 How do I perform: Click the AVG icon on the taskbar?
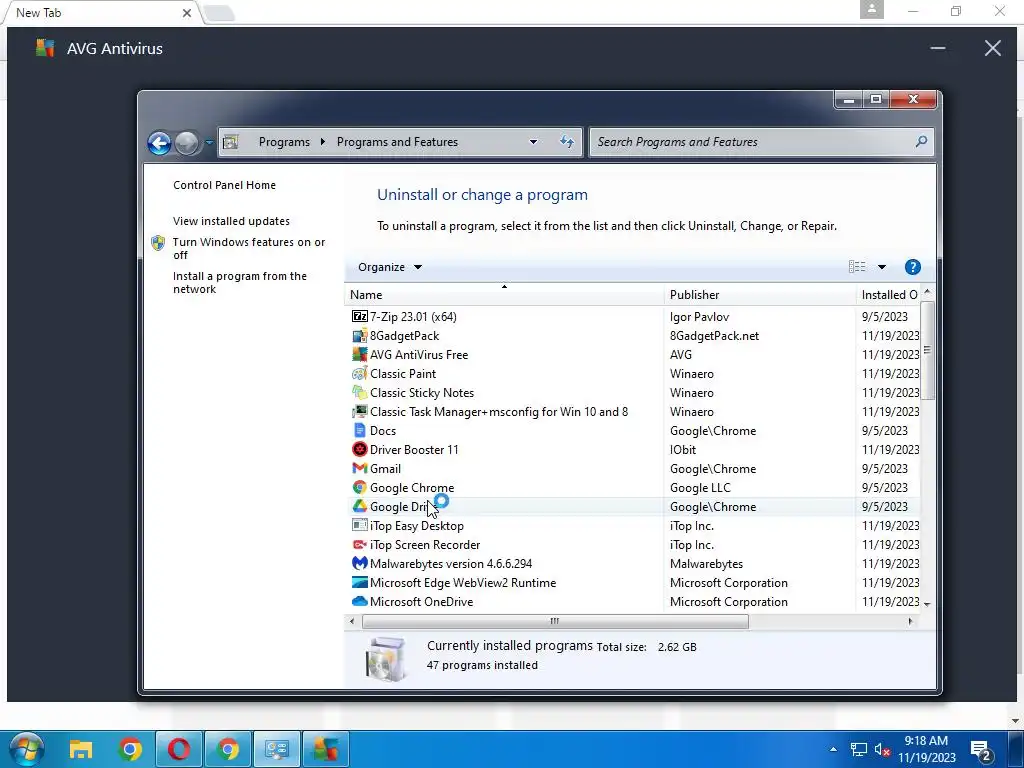(x=325, y=749)
